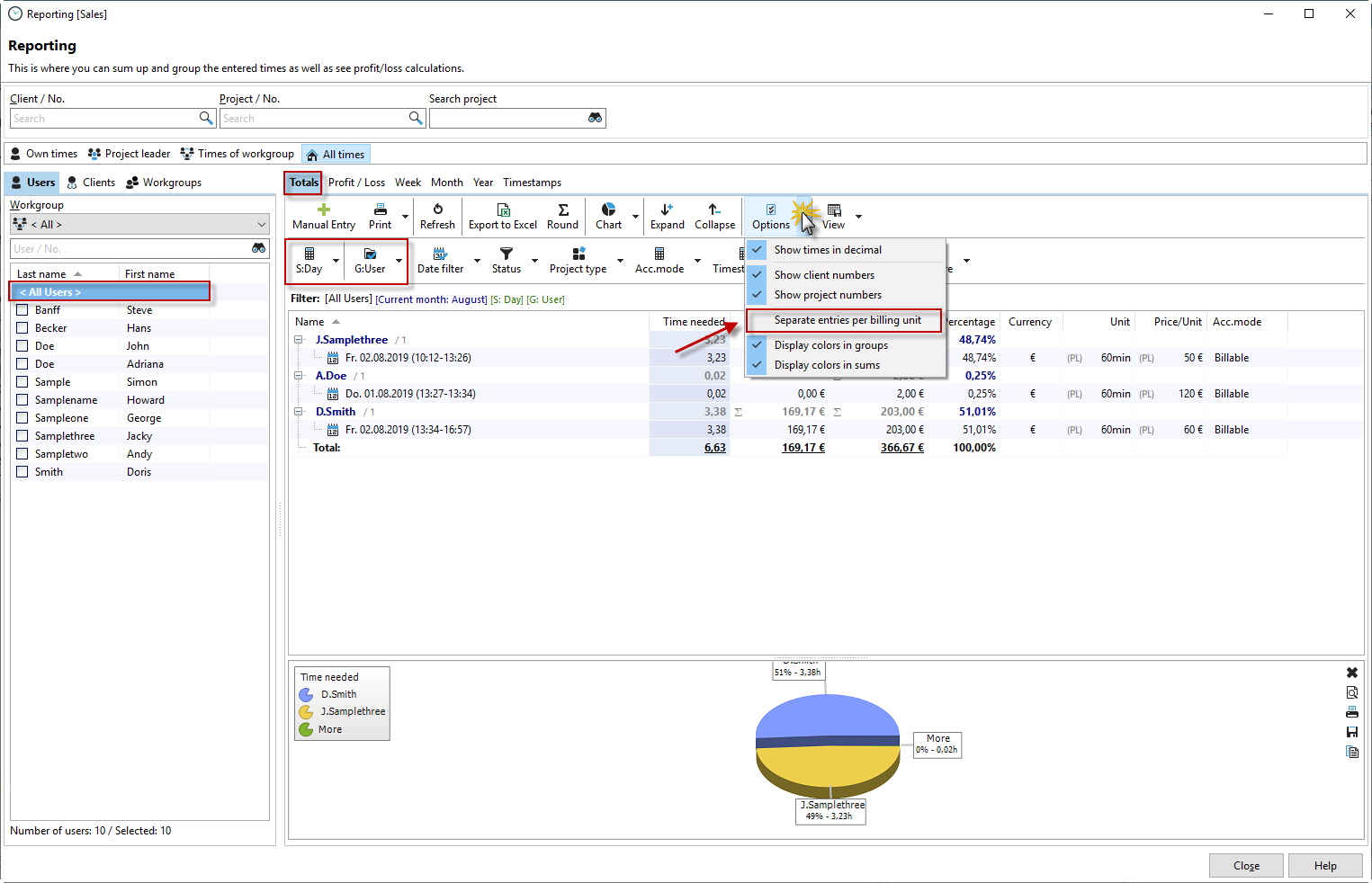Open the Workgroup dropdown list
Viewport: 1372px width, 883px height.
pyautogui.click(x=262, y=224)
